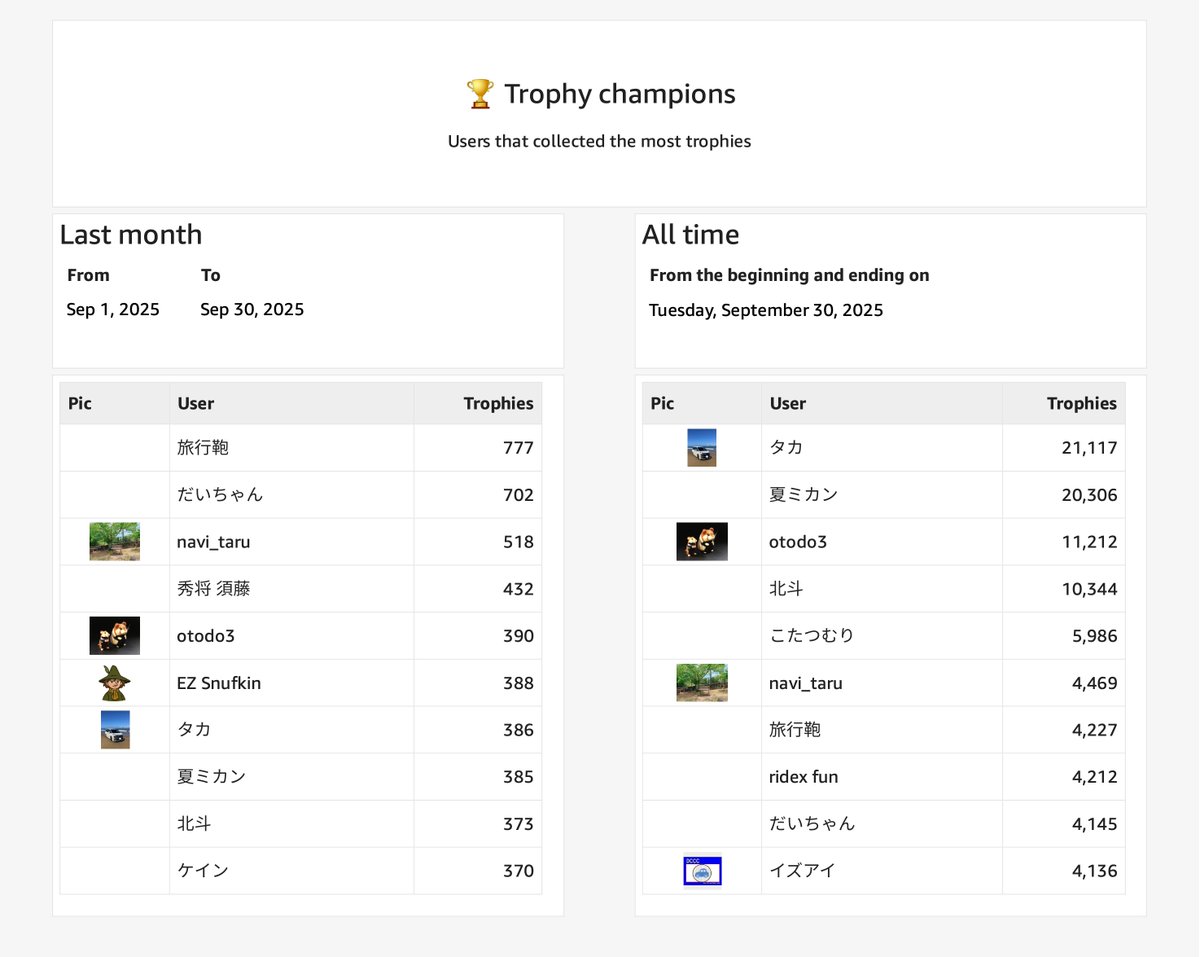Image resolution: width=1200 pixels, height=957 pixels.
Task: Click 'From the beginning and ending on' label
Action: click(789, 276)
